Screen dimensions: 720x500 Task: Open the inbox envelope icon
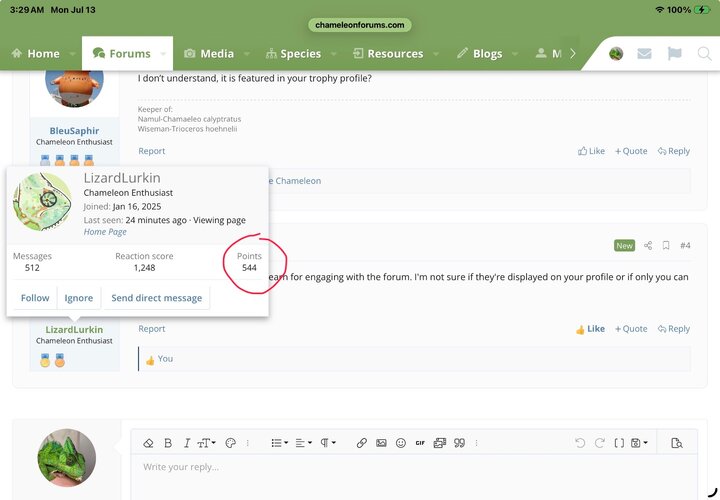[644, 54]
